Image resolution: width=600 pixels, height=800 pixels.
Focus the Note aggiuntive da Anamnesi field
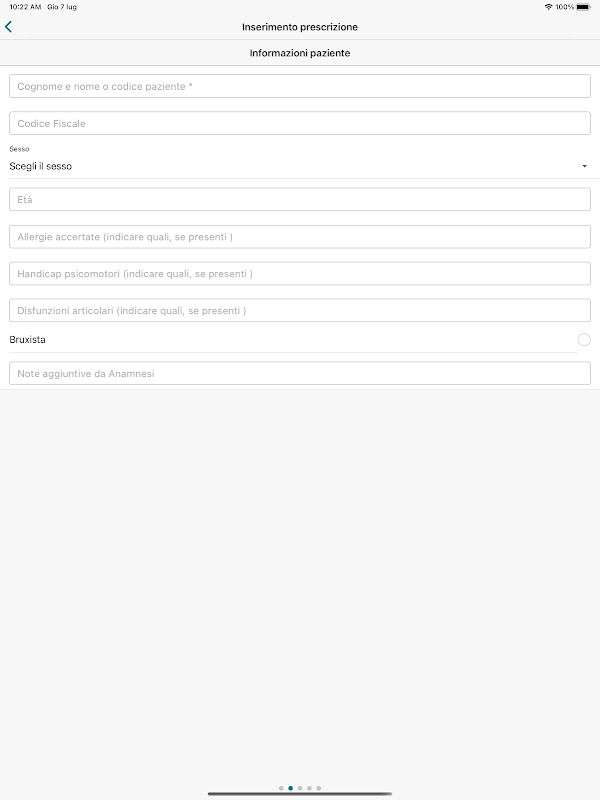pos(300,373)
